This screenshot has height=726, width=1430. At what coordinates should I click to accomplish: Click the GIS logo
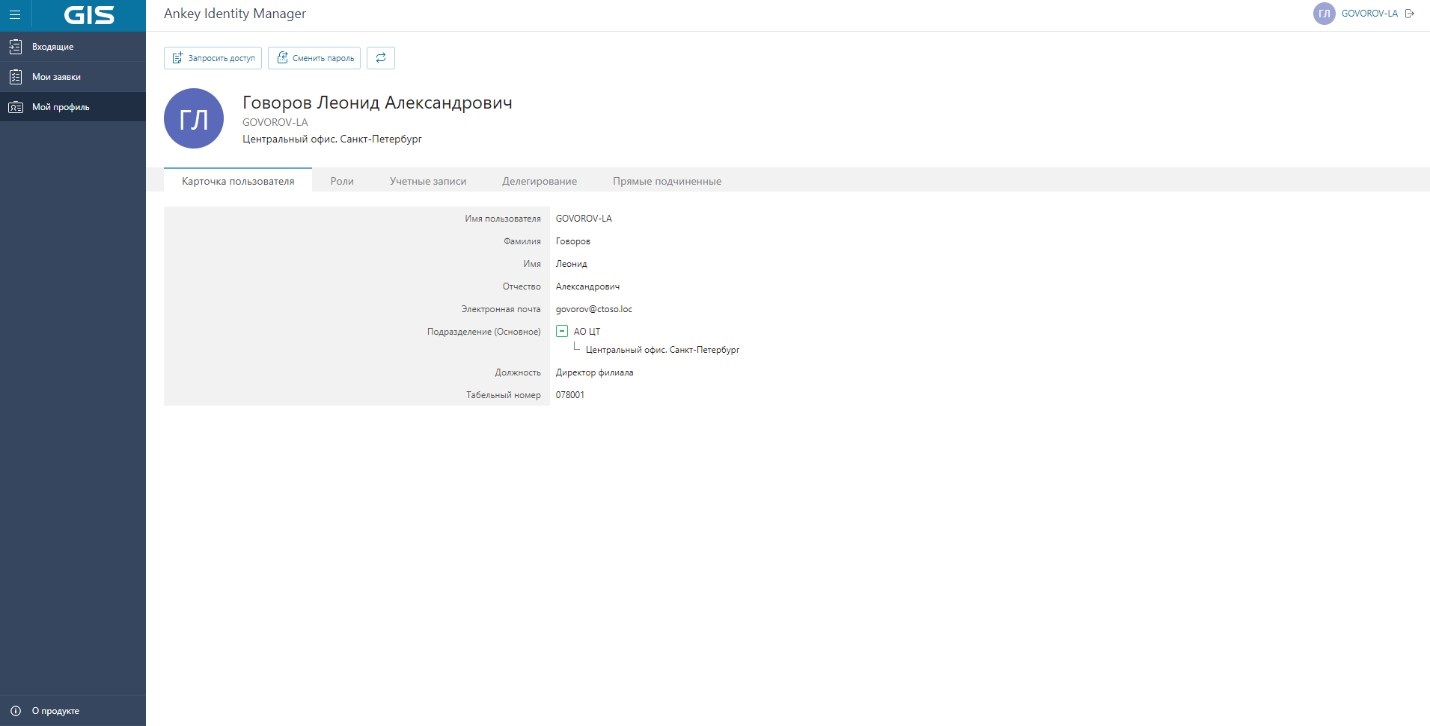89,15
